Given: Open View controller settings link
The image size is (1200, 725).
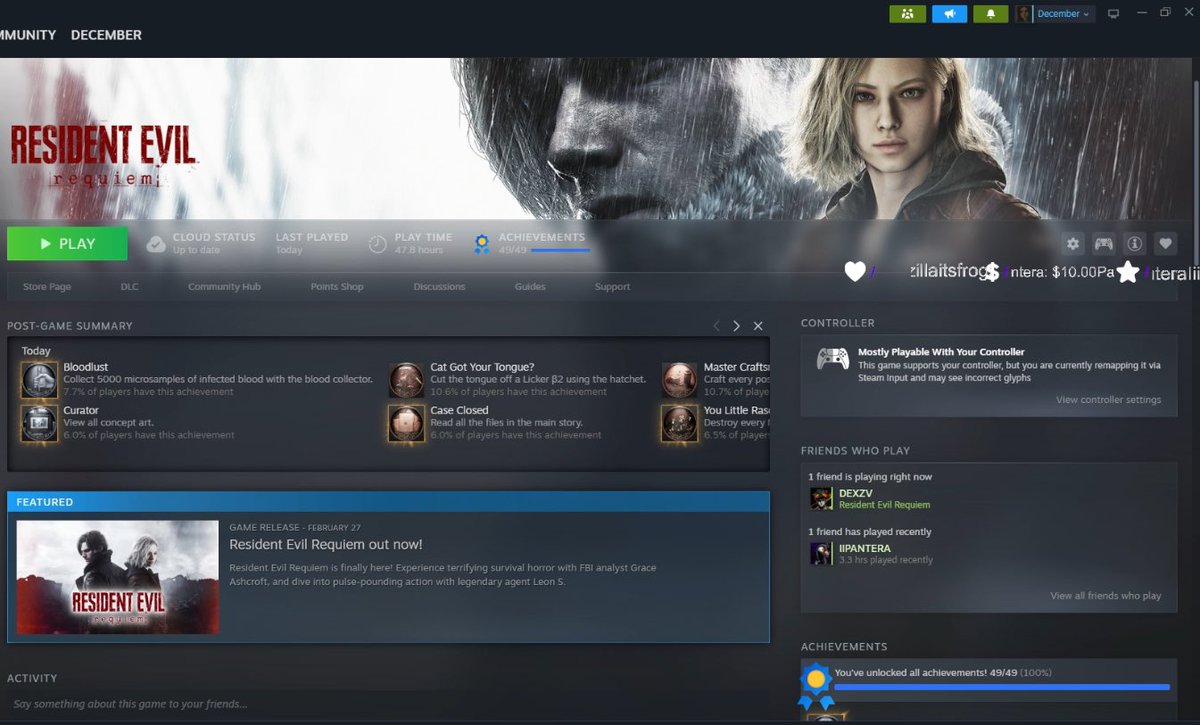Looking at the screenshot, I should (x=1108, y=400).
